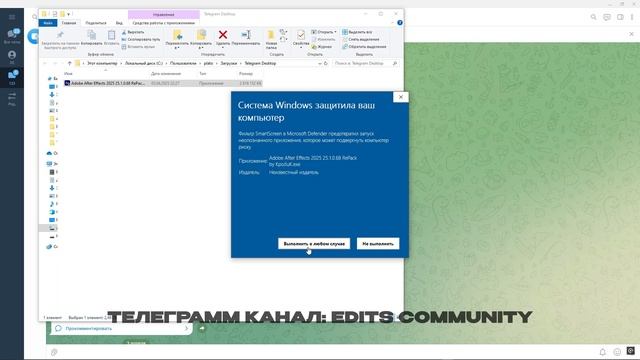
Task: Click the 'Ред.' edit folders icon in Telegram
Action: coord(12,98)
